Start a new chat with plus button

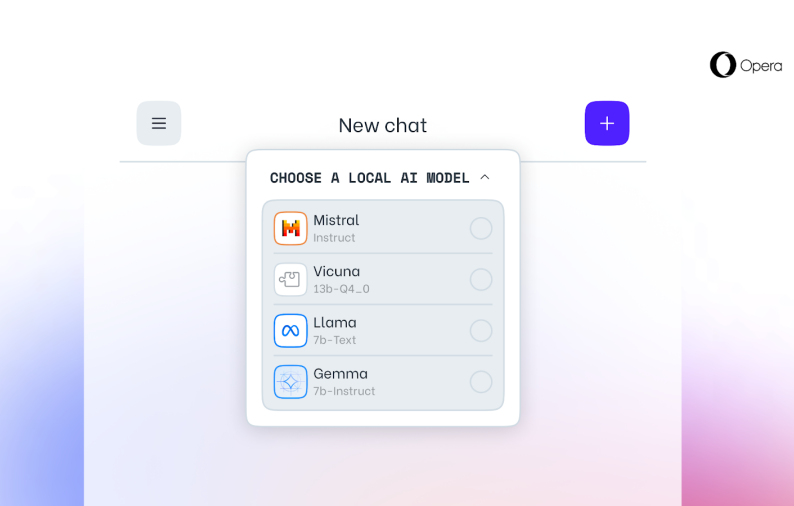pyautogui.click(x=607, y=124)
